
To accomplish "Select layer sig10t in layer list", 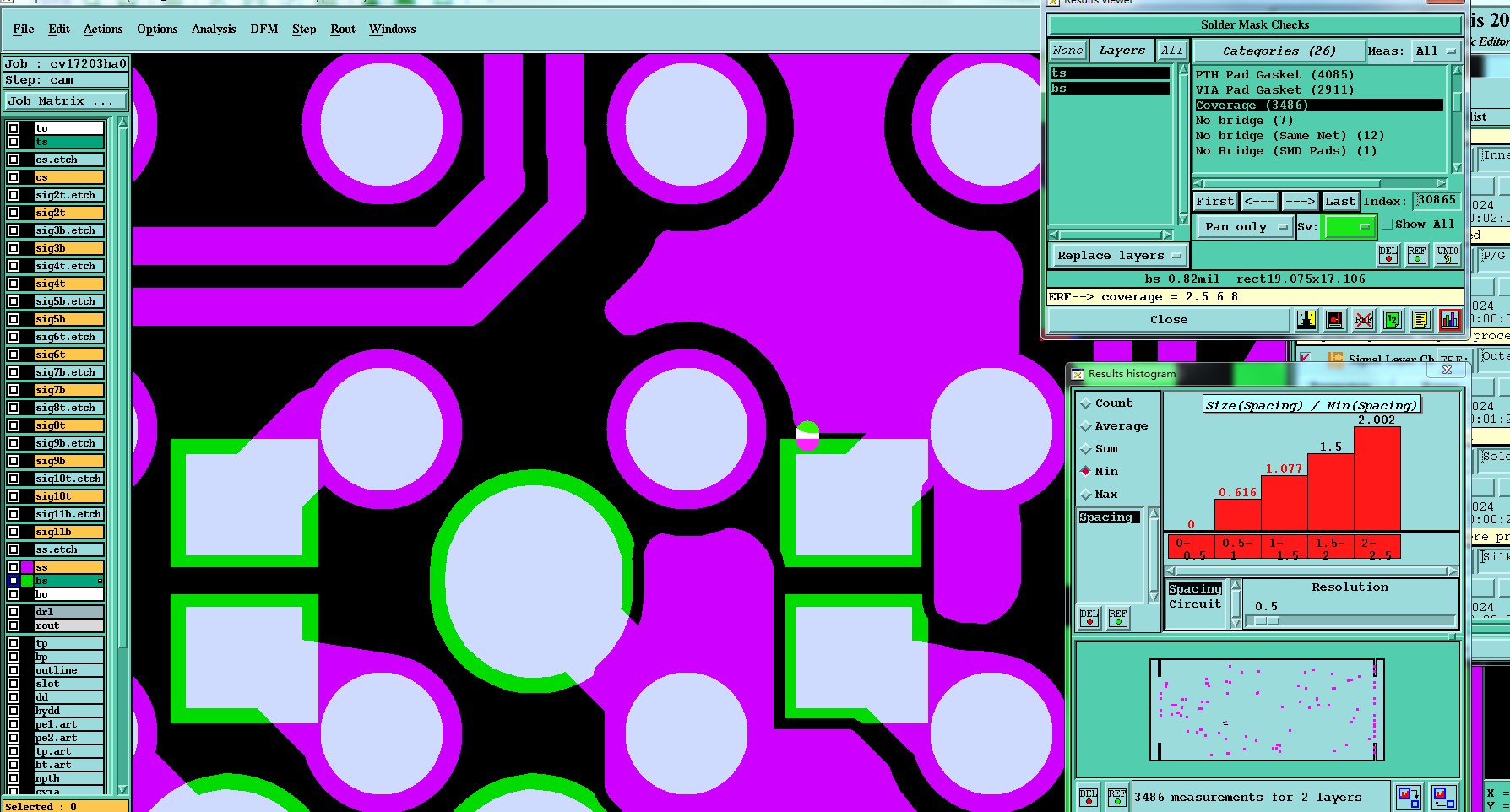I will pos(68,496).
